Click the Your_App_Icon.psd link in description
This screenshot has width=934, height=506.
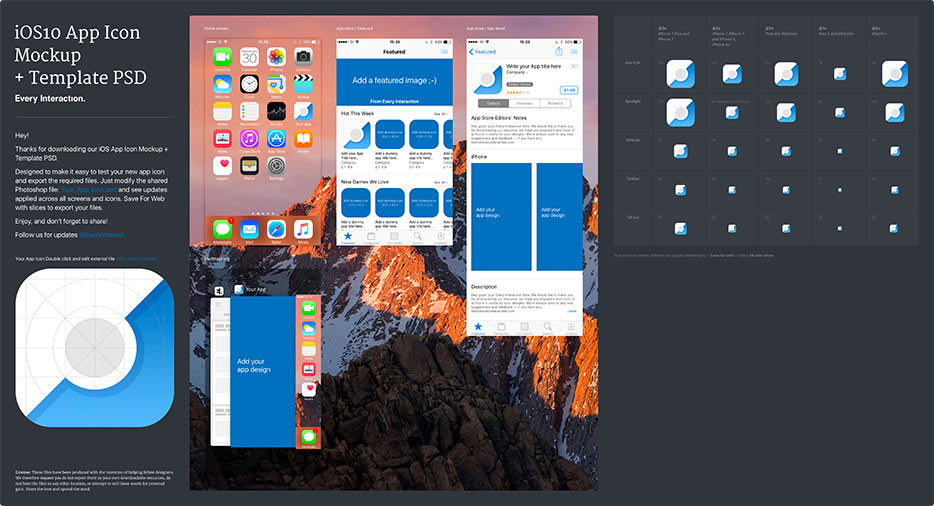point(91,187)
